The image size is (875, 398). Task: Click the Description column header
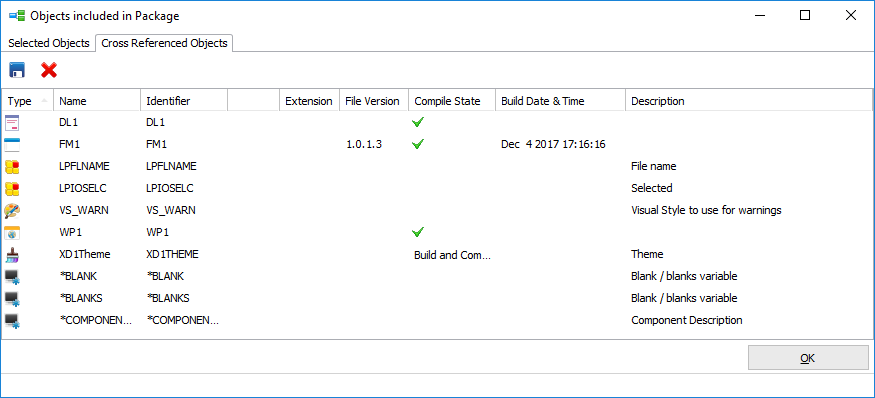(749, 101)
